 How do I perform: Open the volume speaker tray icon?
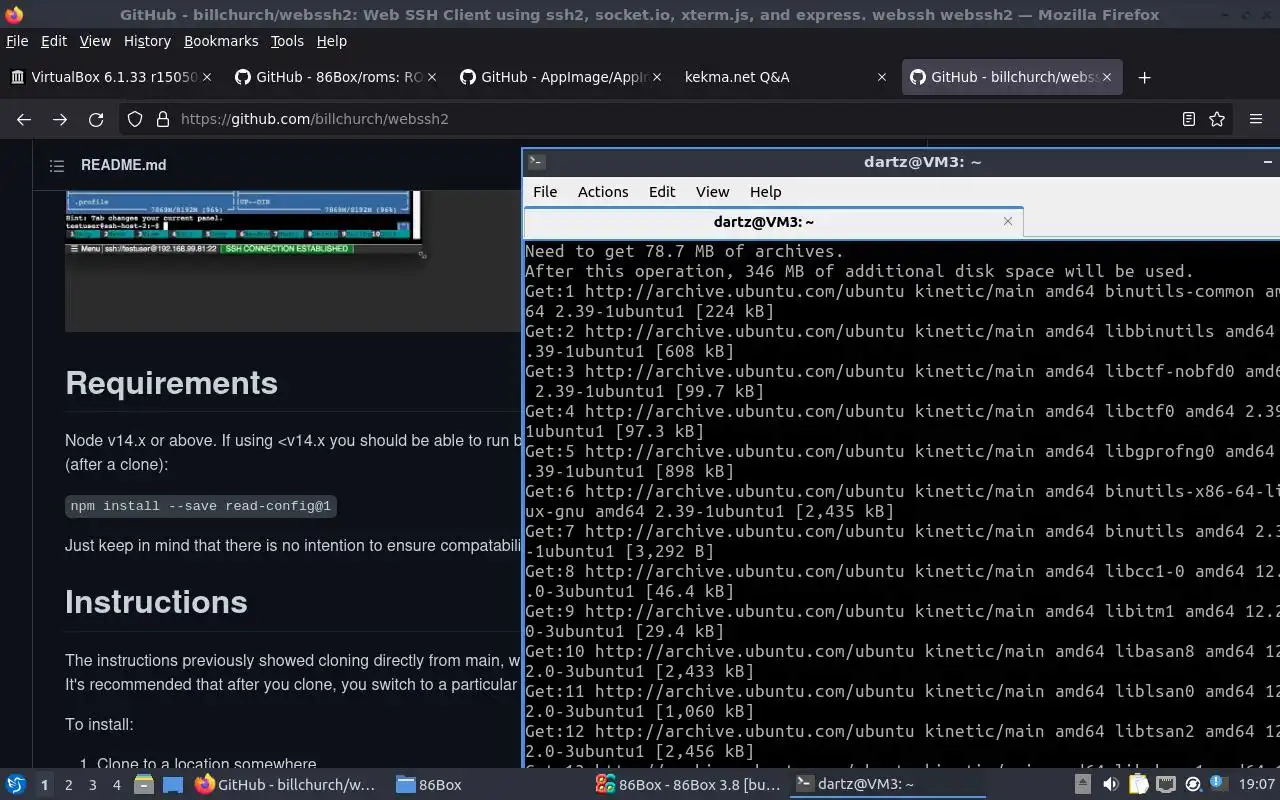click(x=1110, y=785)
